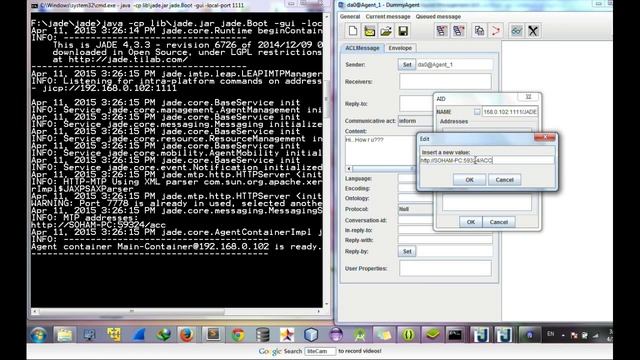
Task: Close the Edit dialog with red X
Action: (x=545, y=138)
